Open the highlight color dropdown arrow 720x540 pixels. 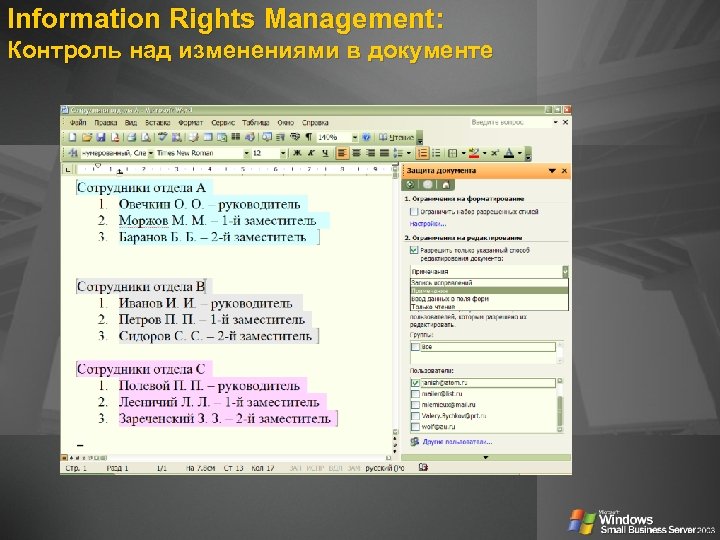(484, 153)
